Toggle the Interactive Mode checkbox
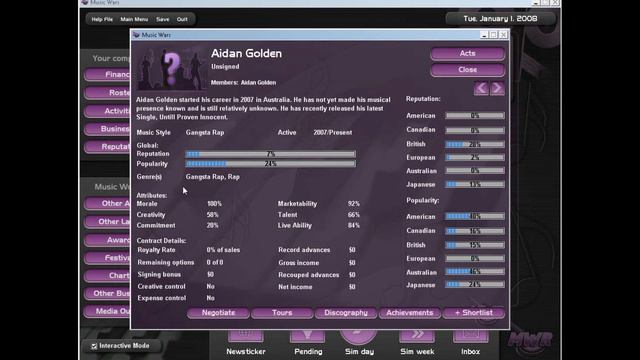640x360 pixels. [94, 346]
